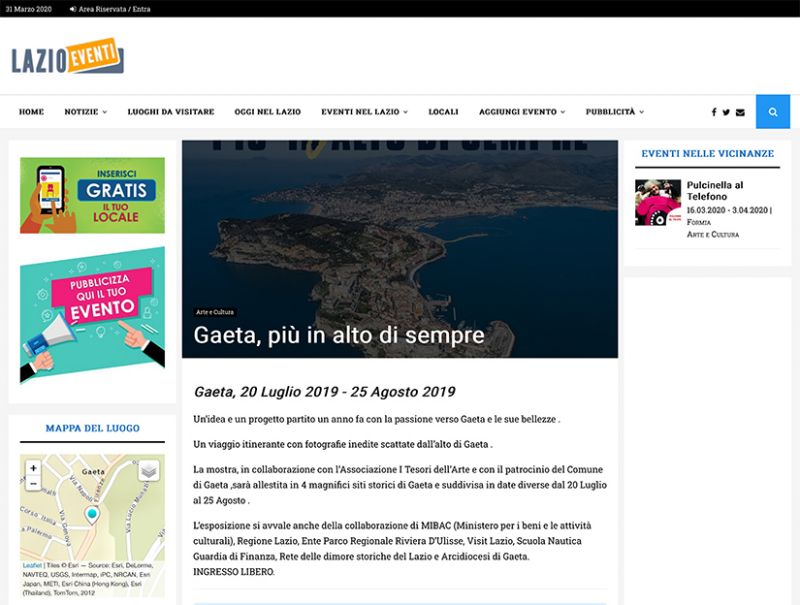This screenshot has width=800, height=605.
Task: Click the date line Gaeta, 20 Luglio 2019
Action: point(324,392)
